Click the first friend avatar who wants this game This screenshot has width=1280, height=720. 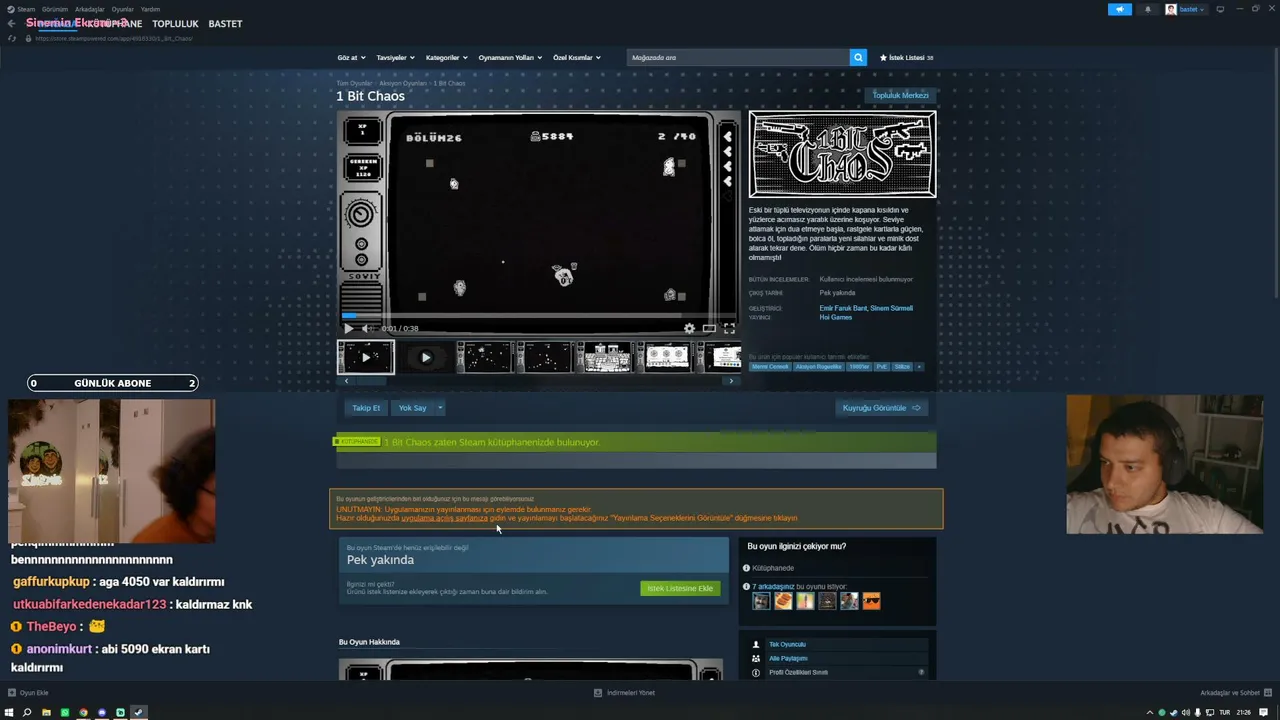(761, 601)
